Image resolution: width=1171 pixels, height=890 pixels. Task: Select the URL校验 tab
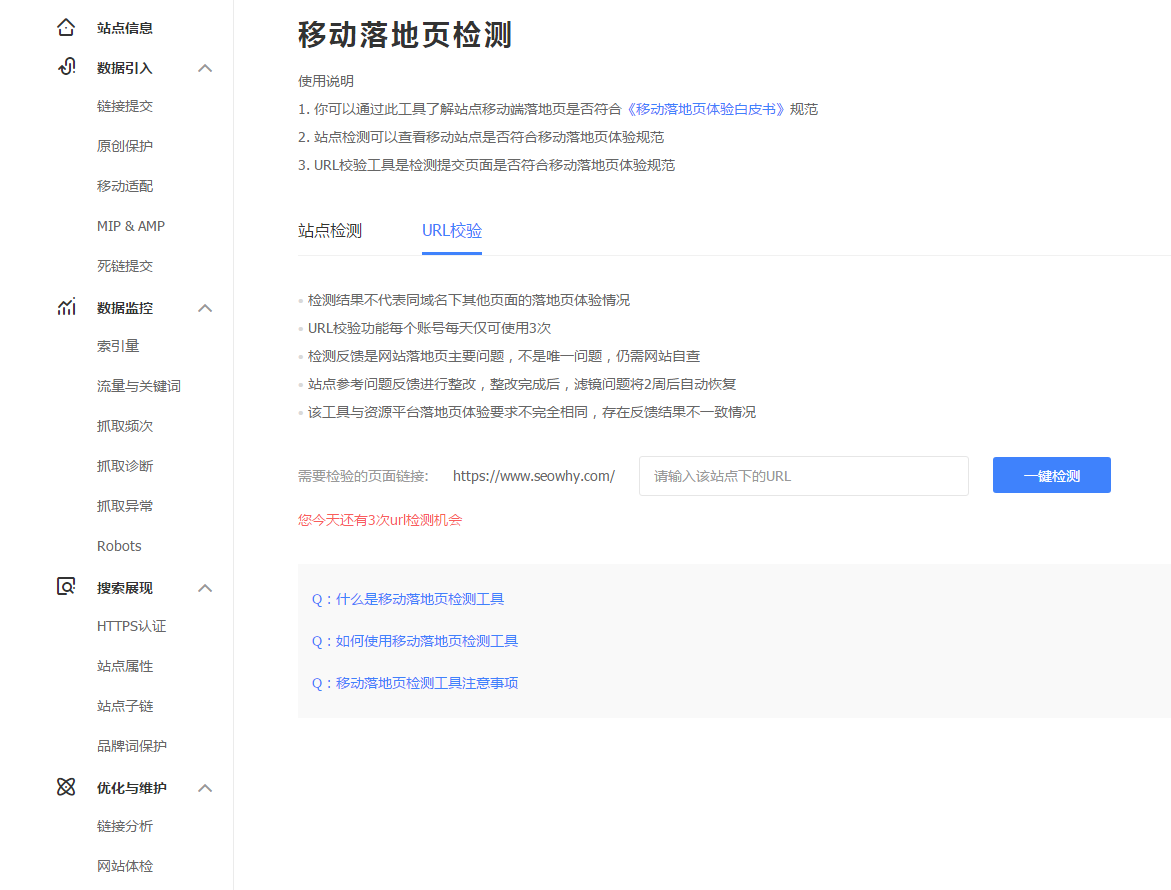[451, 229]
